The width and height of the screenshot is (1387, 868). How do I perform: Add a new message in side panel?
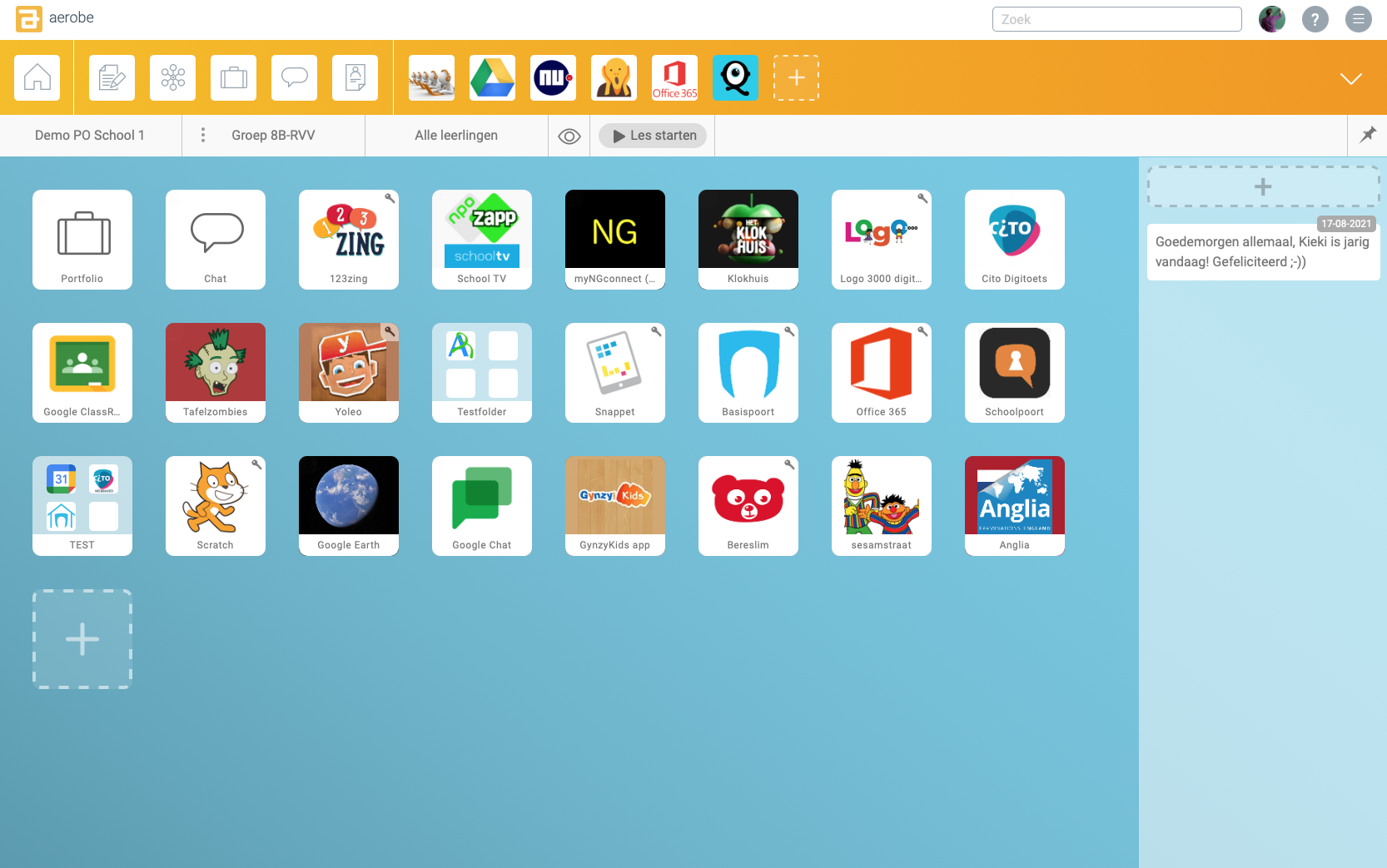(1263, 186)
